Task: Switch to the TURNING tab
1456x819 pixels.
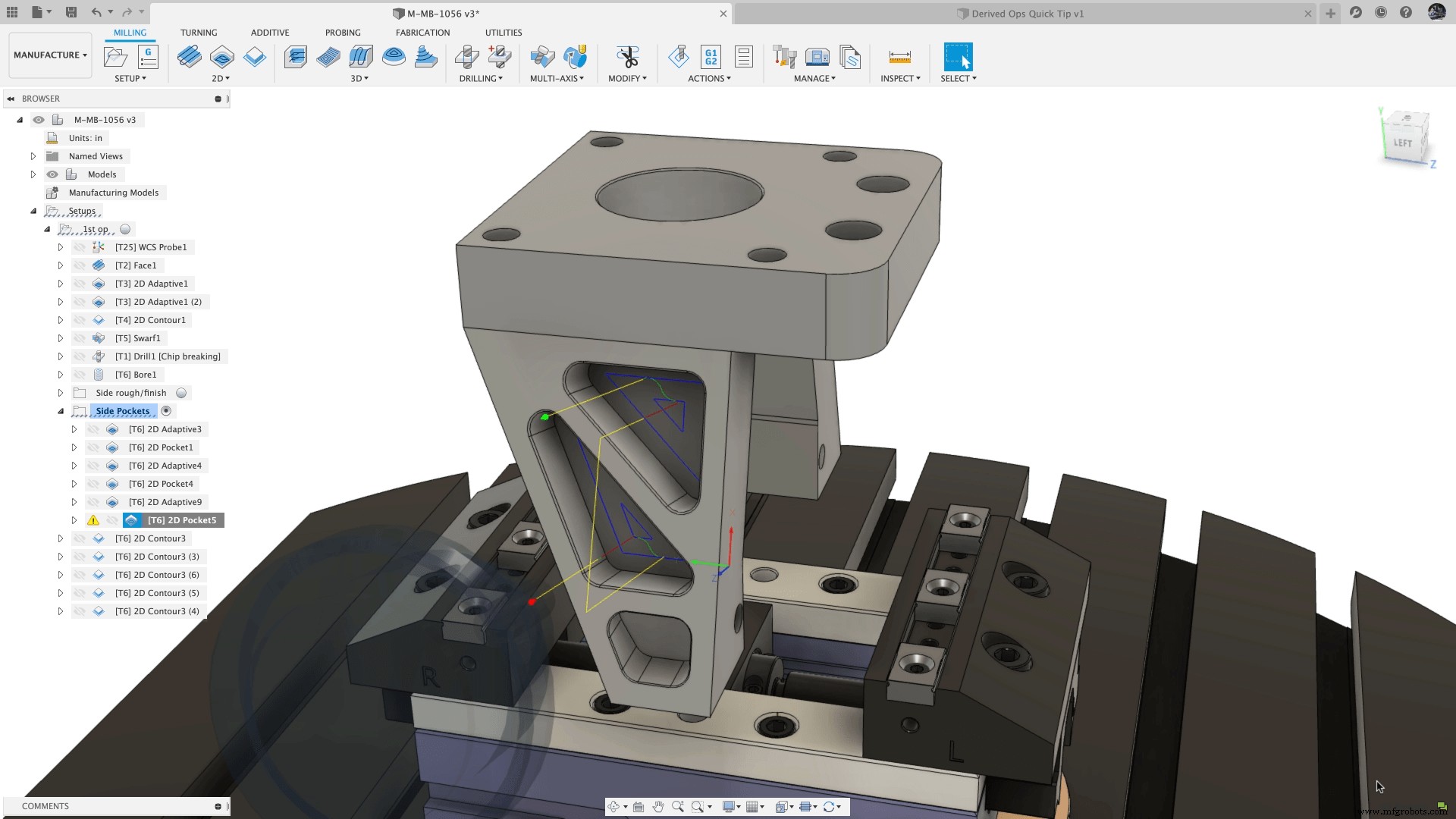Action: (x=199, y=33)
